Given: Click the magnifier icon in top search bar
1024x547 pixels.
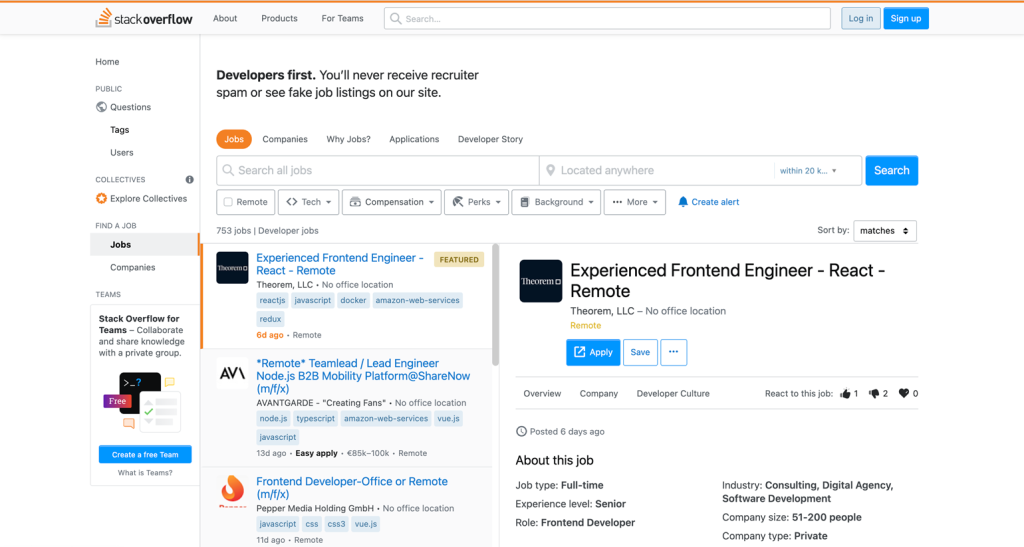Looking at the screenshot, I should (x=395, y=18).
